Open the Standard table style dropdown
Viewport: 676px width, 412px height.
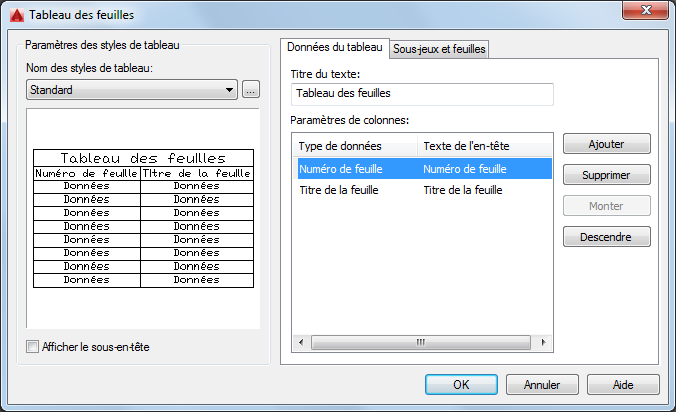click(131, 90)
